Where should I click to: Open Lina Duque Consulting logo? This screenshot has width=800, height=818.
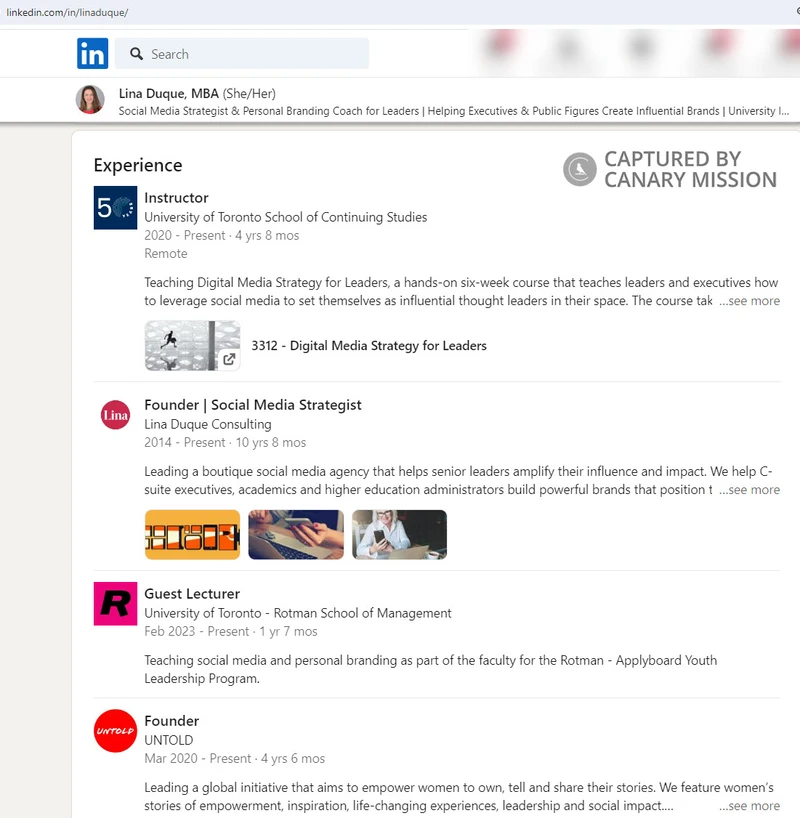click(115, 415)
